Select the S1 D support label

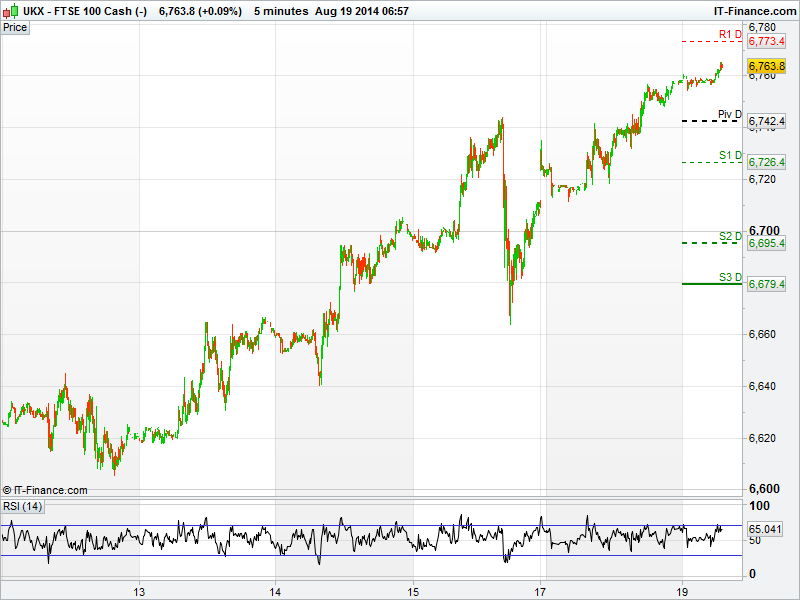point(730,156)
